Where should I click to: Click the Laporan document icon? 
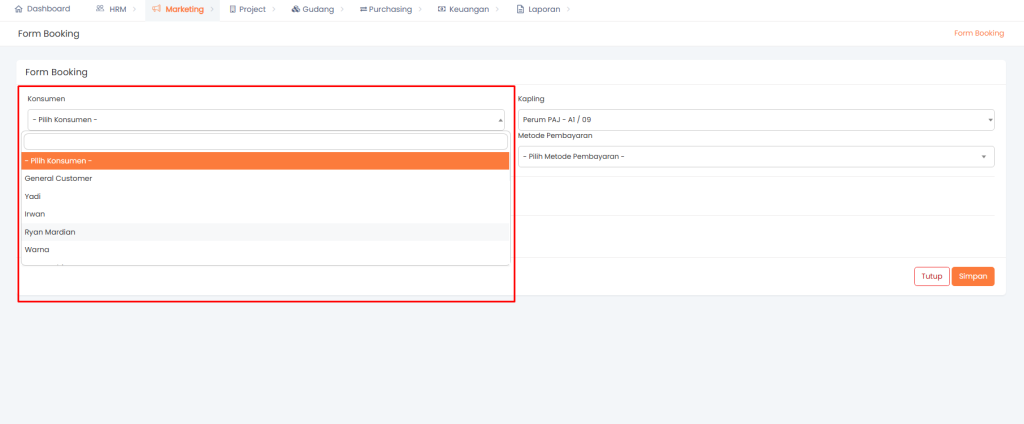[520, 9]
